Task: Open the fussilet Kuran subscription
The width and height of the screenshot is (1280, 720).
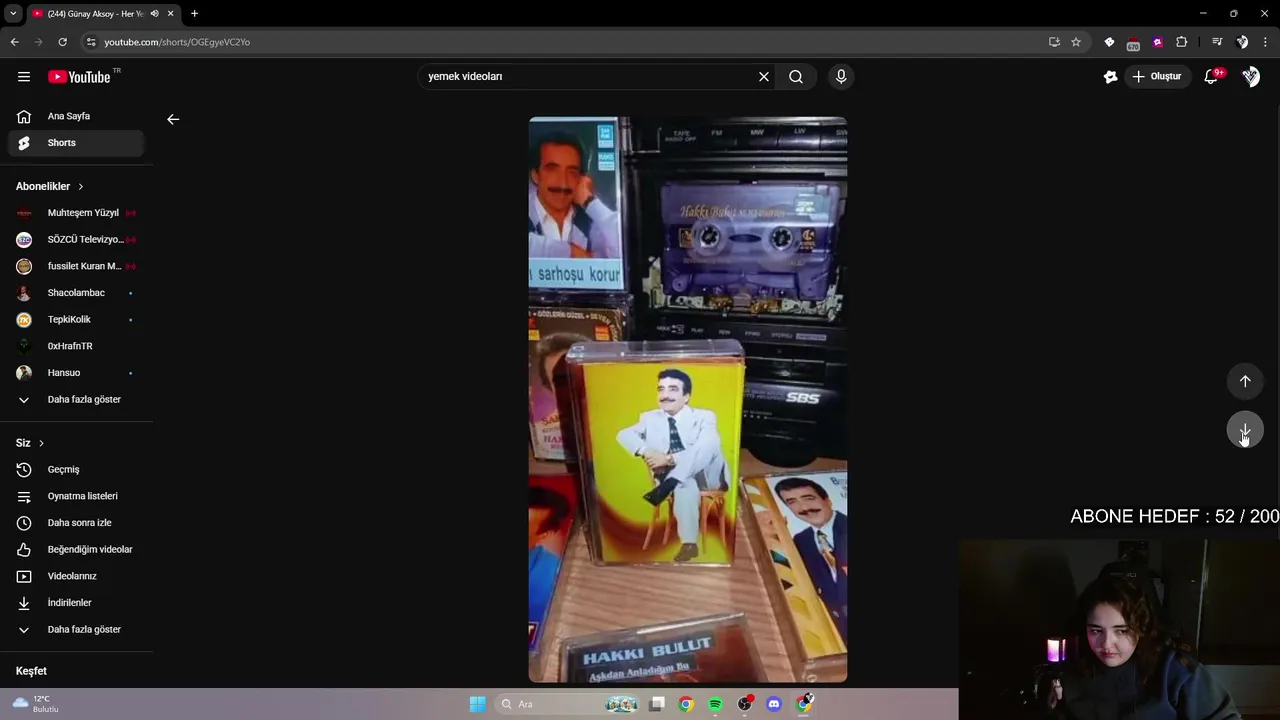Action: point(76,266)
